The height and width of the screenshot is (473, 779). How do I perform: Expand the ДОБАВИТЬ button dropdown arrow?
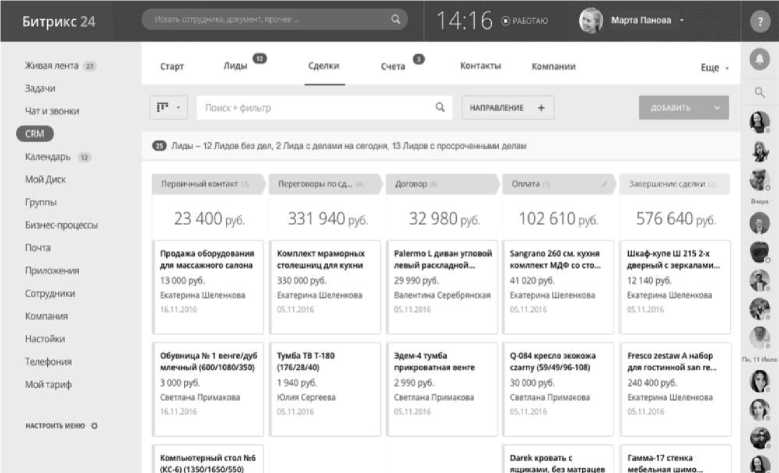point(716,108)
